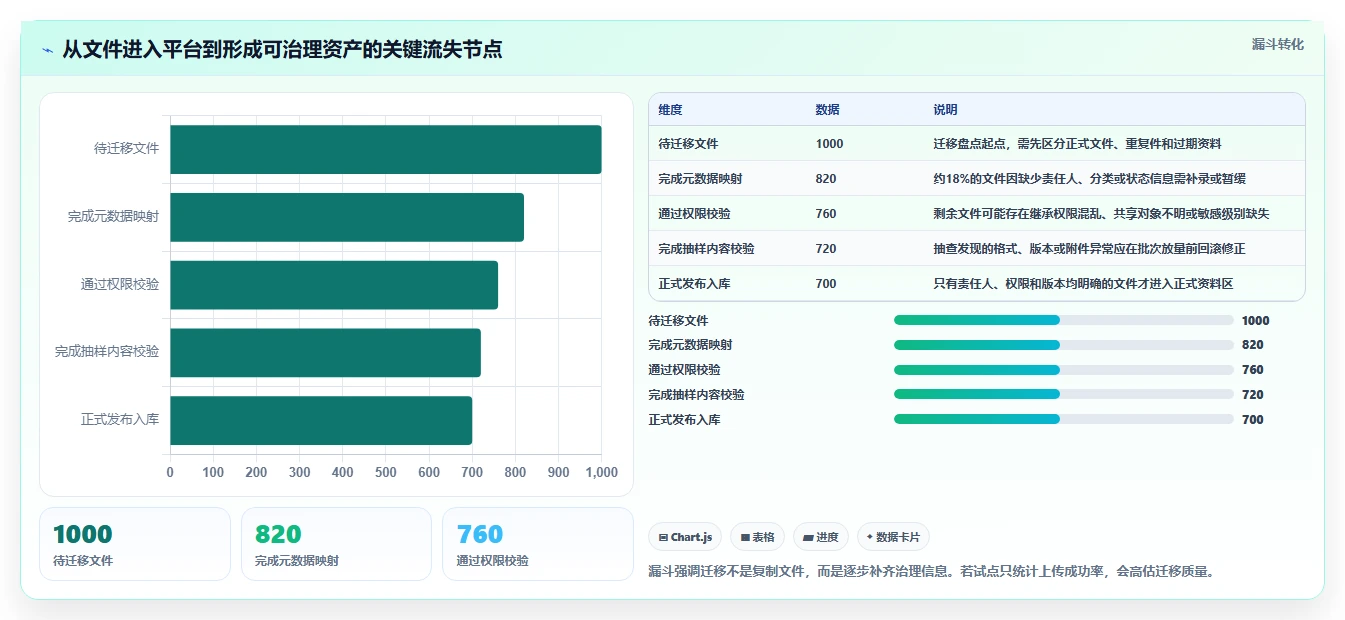Click the 完成元数据映射 chart bar
Image resolution: width=1345 pixels, height=620 pixels.
click(347, 217)
